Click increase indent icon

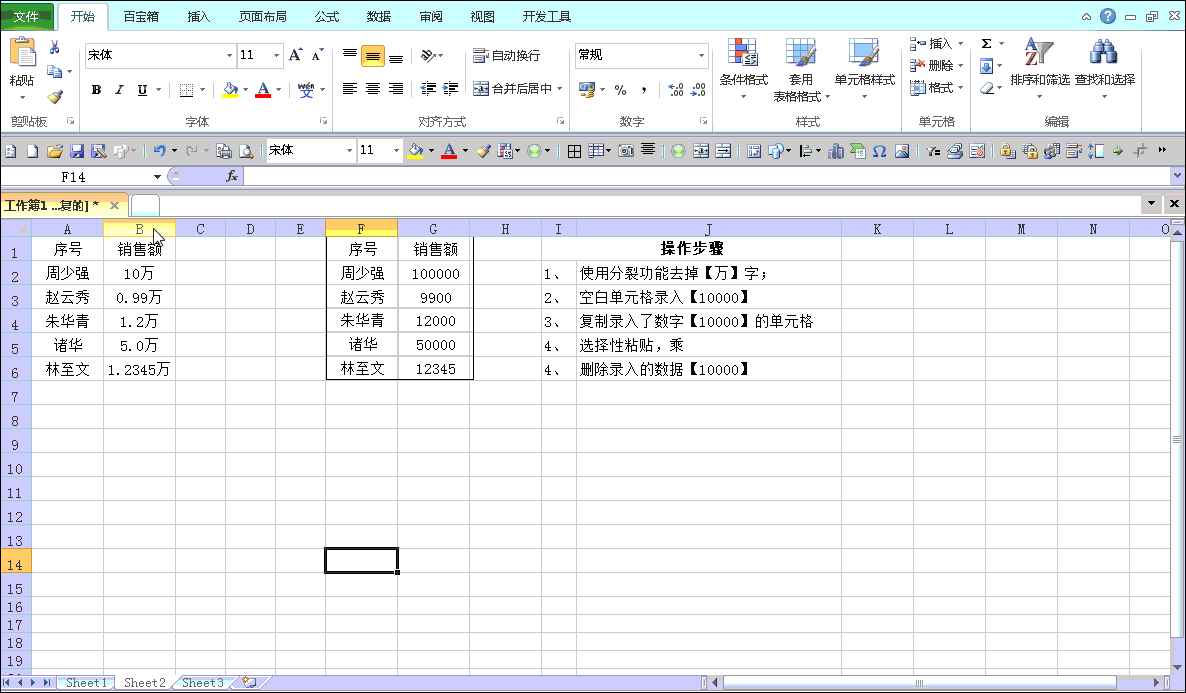pyautogui.click(x=451, y=89)
